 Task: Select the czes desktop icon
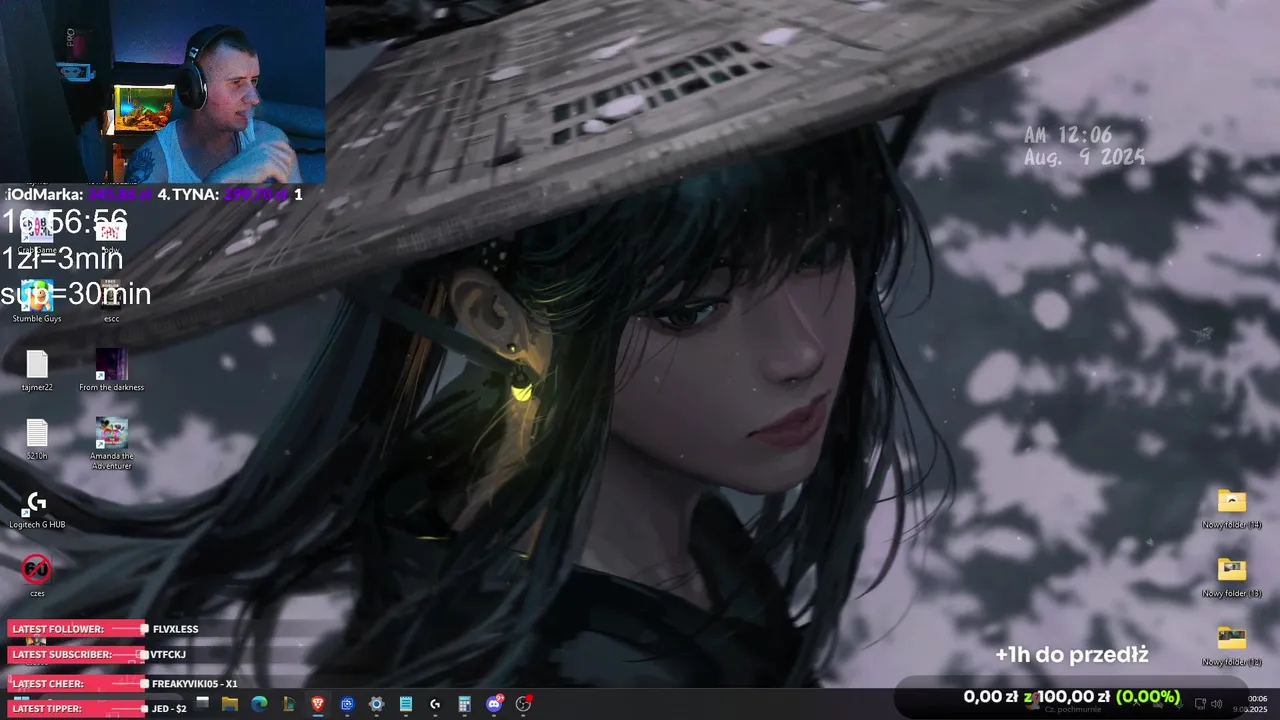tap(37, 576)
